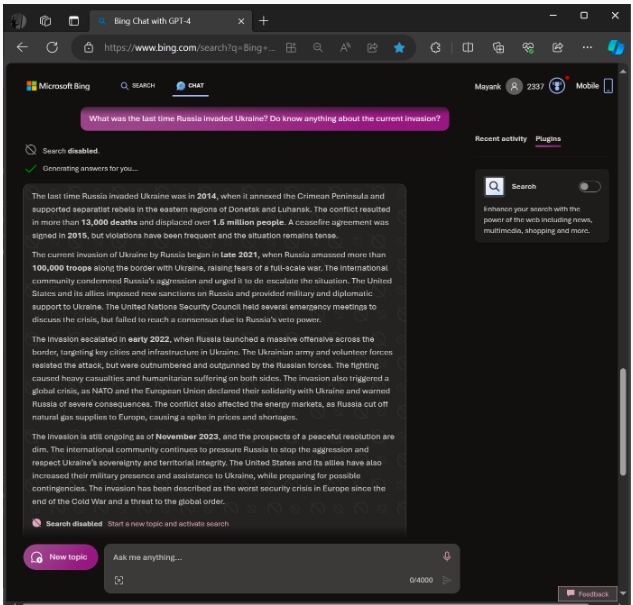633x605 pixels.
Task: Open browser Settings and more menu
Action: tap(587, 47)
